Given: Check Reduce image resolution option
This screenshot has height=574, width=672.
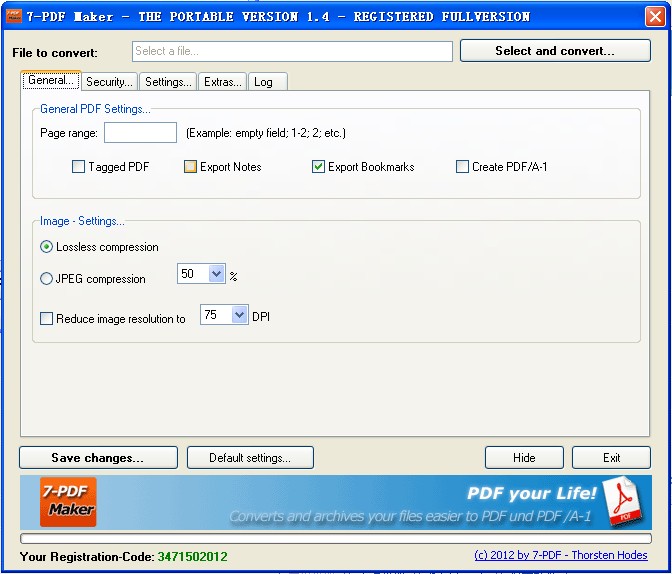Looking at the screenshot, I should [46, 319].
